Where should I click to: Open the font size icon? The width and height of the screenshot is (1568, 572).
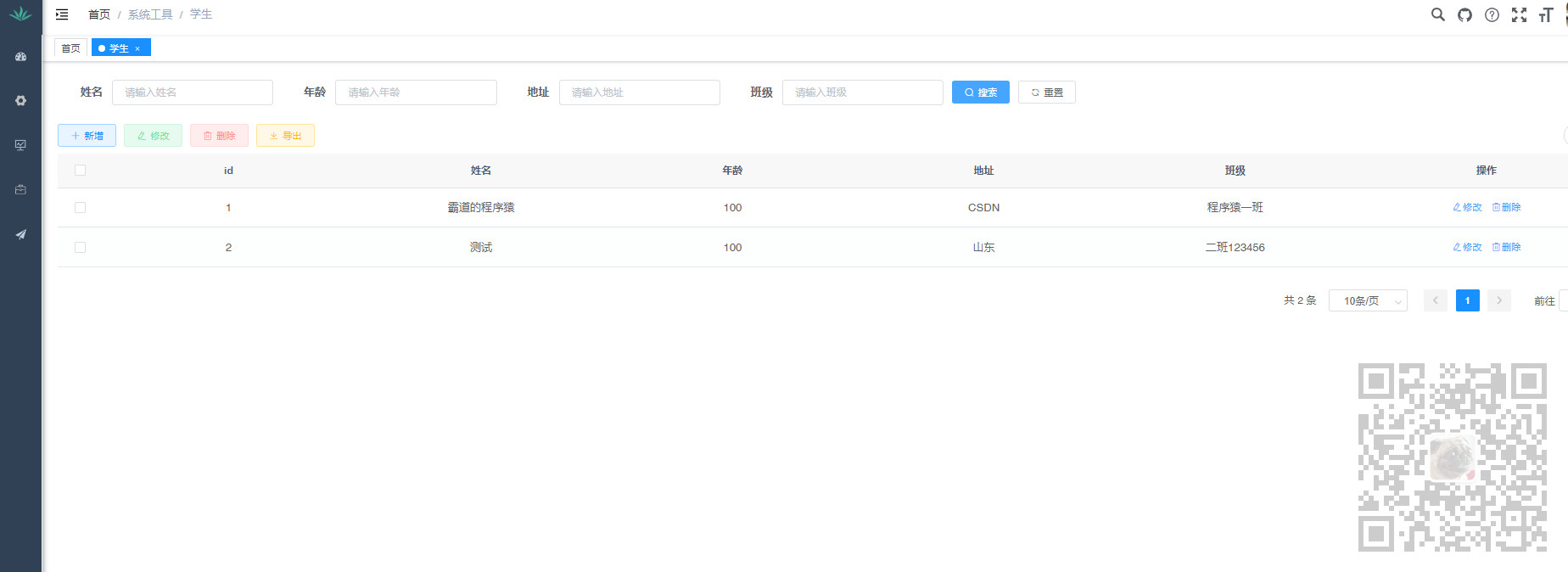(x=1546, y=14)
